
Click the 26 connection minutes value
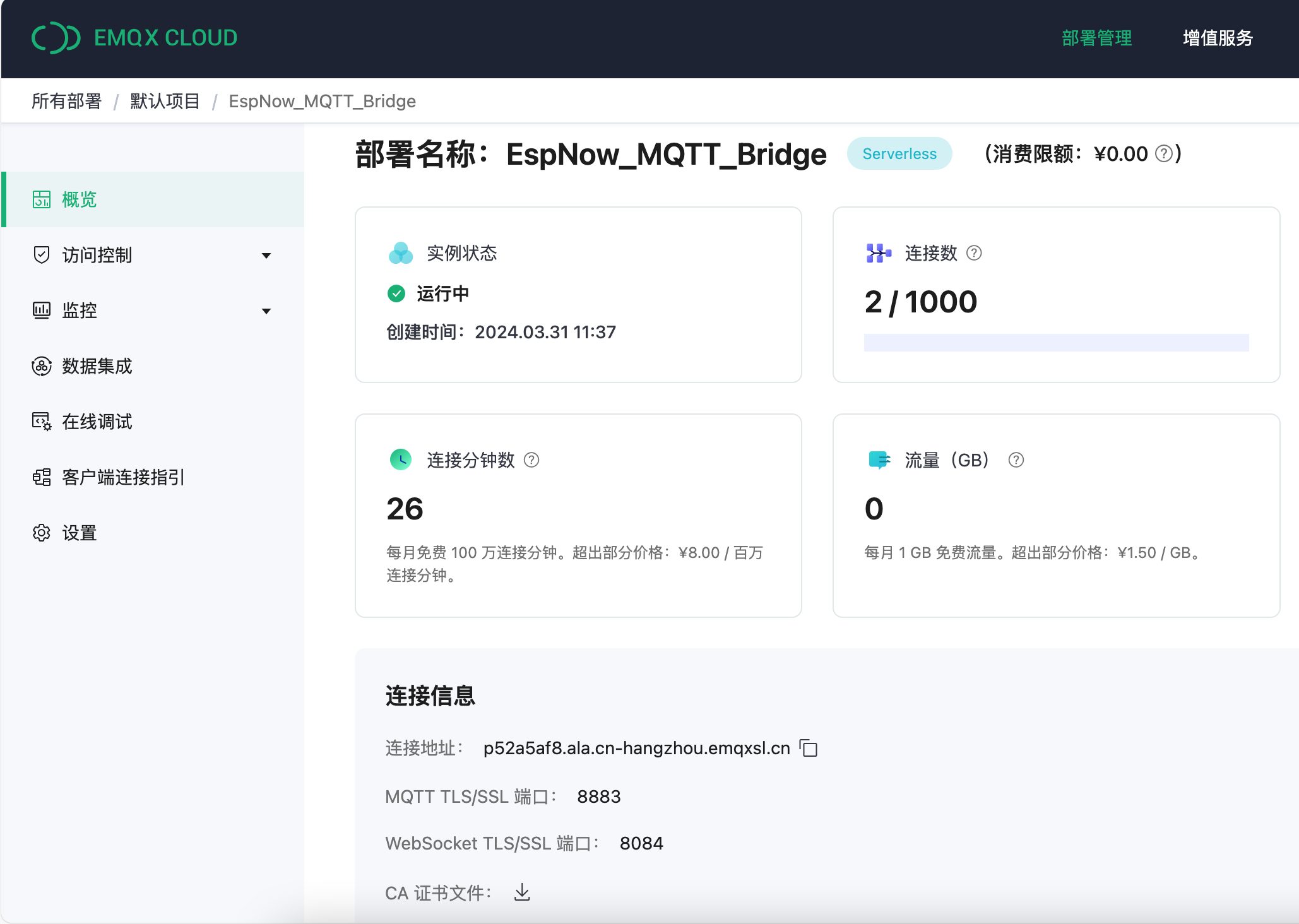click(x=405, y=509)
